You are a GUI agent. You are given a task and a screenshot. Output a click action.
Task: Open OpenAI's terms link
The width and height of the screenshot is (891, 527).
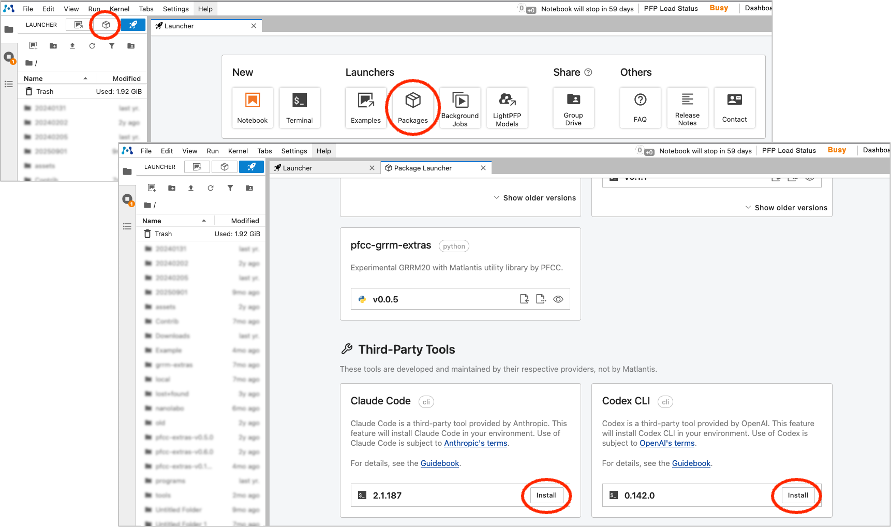667,443
